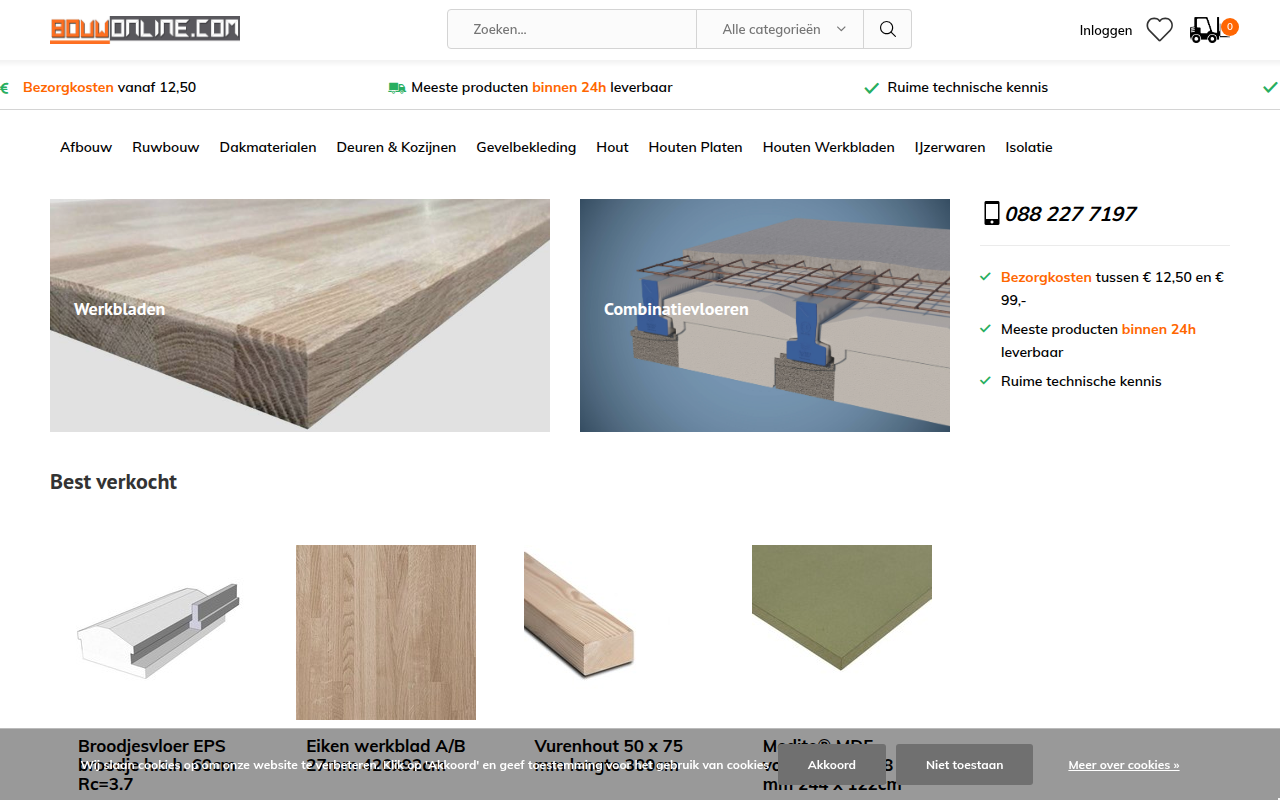Call phone number 088 227 7197
This screenshot has height=800, width=1280.
(1071, 213)
